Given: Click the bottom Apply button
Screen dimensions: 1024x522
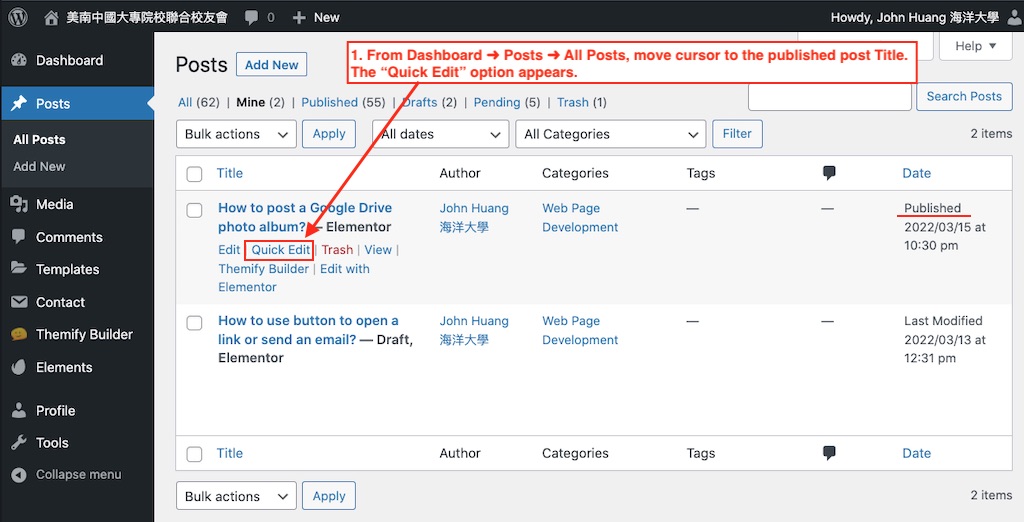Looking at the screenshot, I should (x=328, y=496).
